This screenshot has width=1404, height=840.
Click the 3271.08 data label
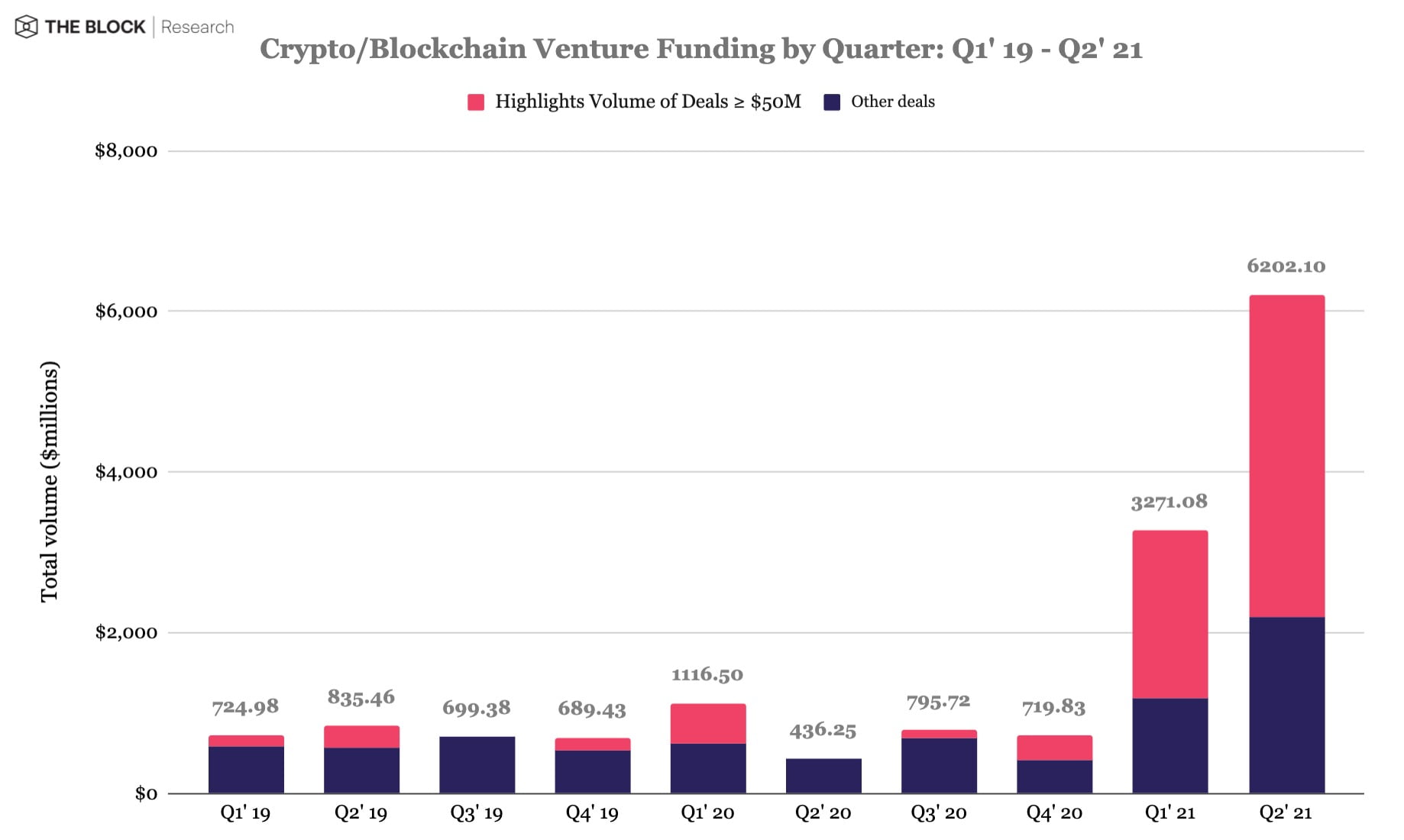(1169, 502)
